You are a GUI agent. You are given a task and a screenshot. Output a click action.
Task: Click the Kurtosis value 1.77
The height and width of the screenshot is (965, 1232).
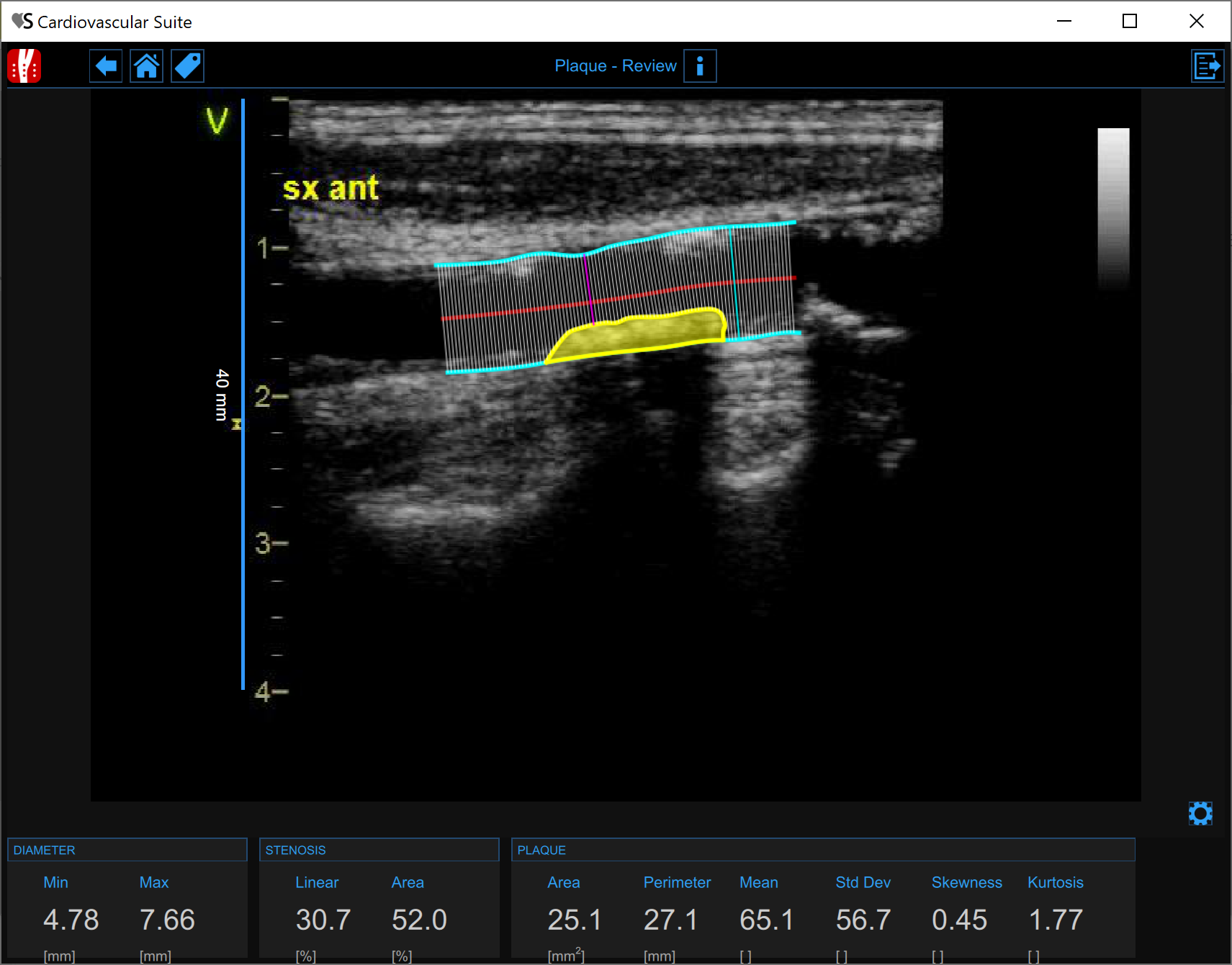tap(1055, 920)
